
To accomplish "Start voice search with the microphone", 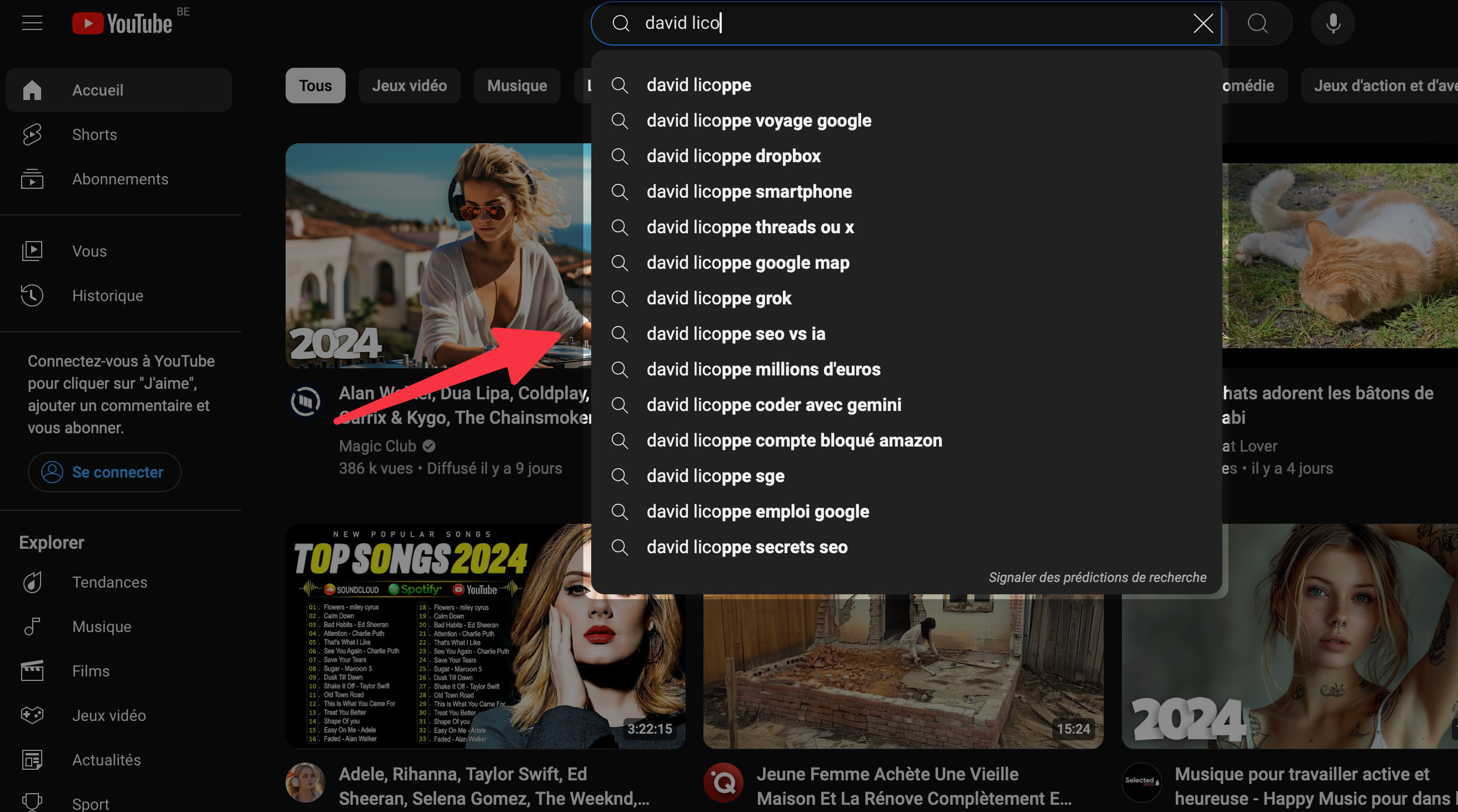I will coord(1332,23).
